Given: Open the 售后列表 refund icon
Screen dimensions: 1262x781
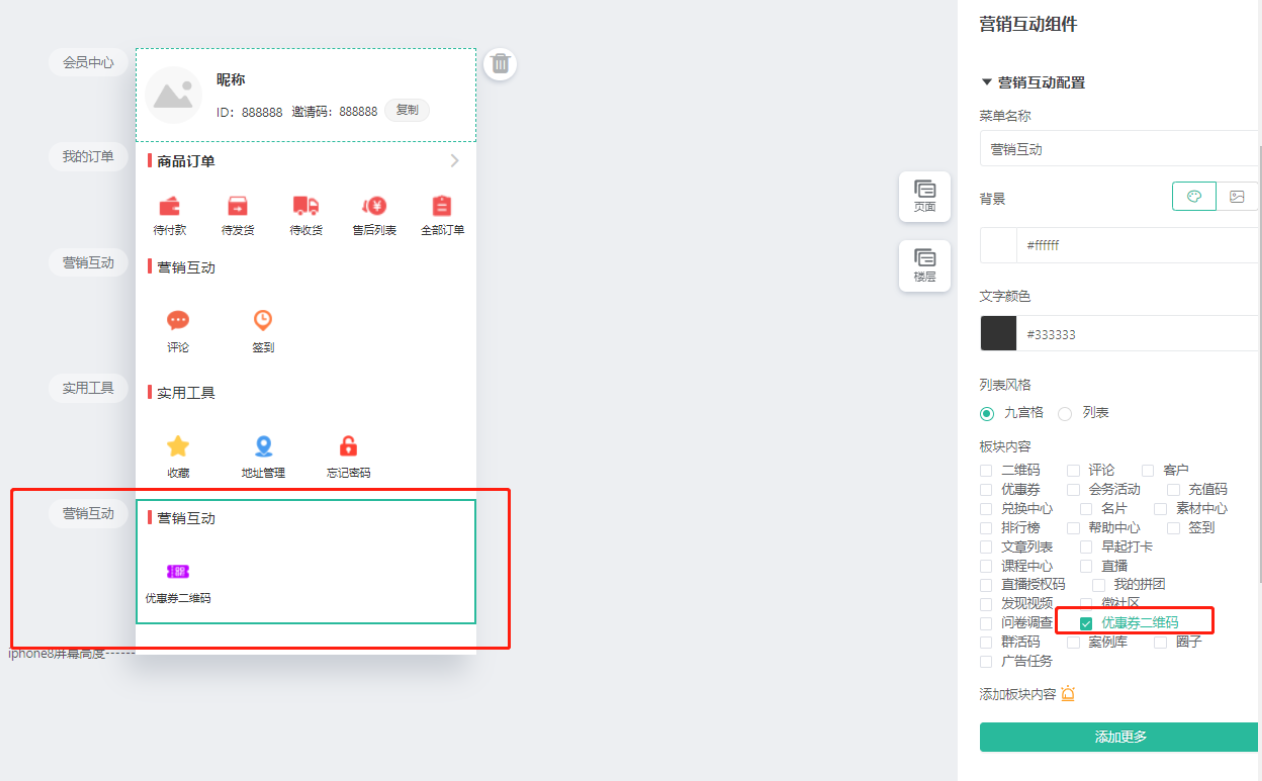Looking at the screenshot, I should 374,206.
